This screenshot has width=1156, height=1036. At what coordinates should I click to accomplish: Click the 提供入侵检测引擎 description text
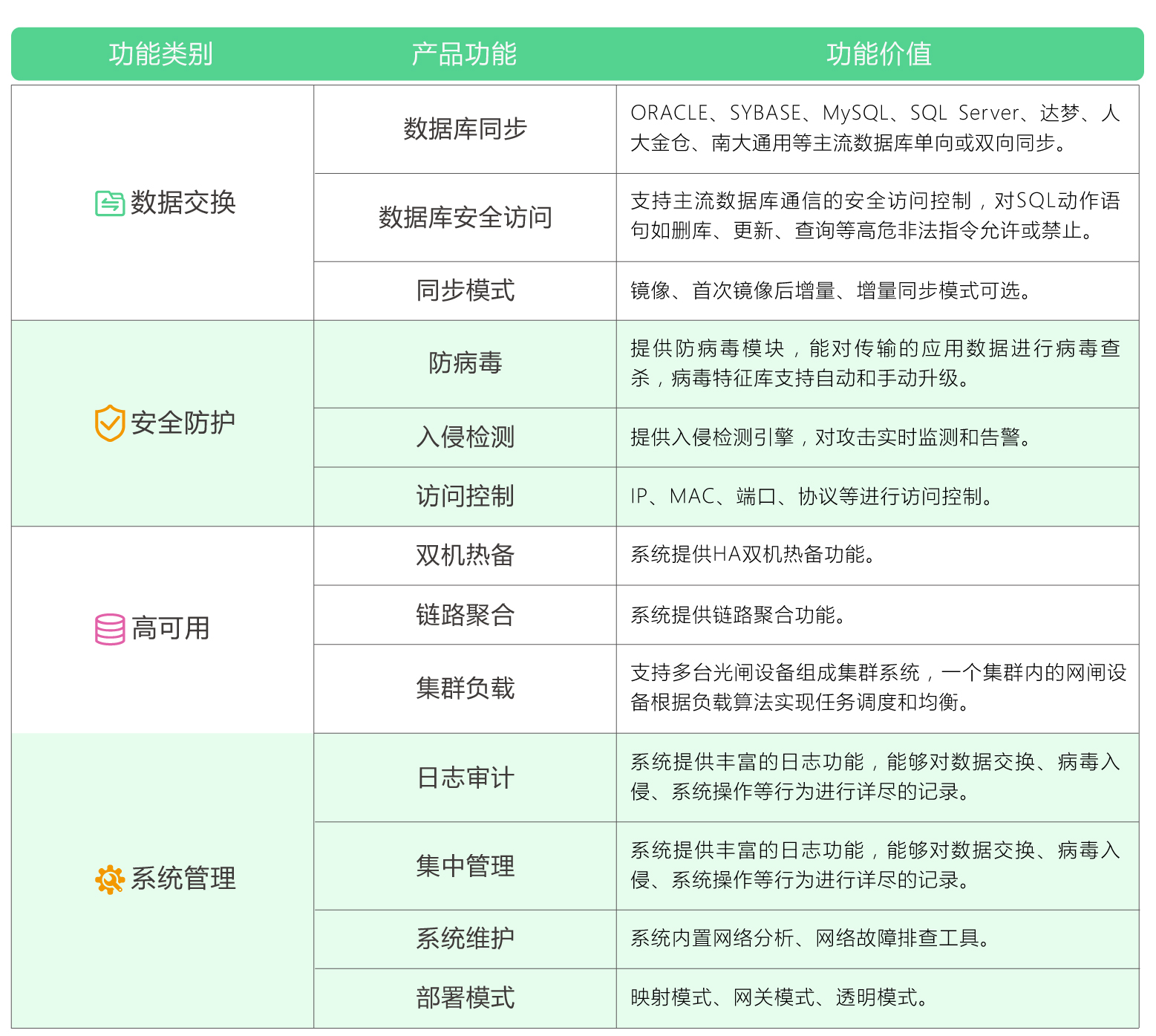tap(832, 437)
